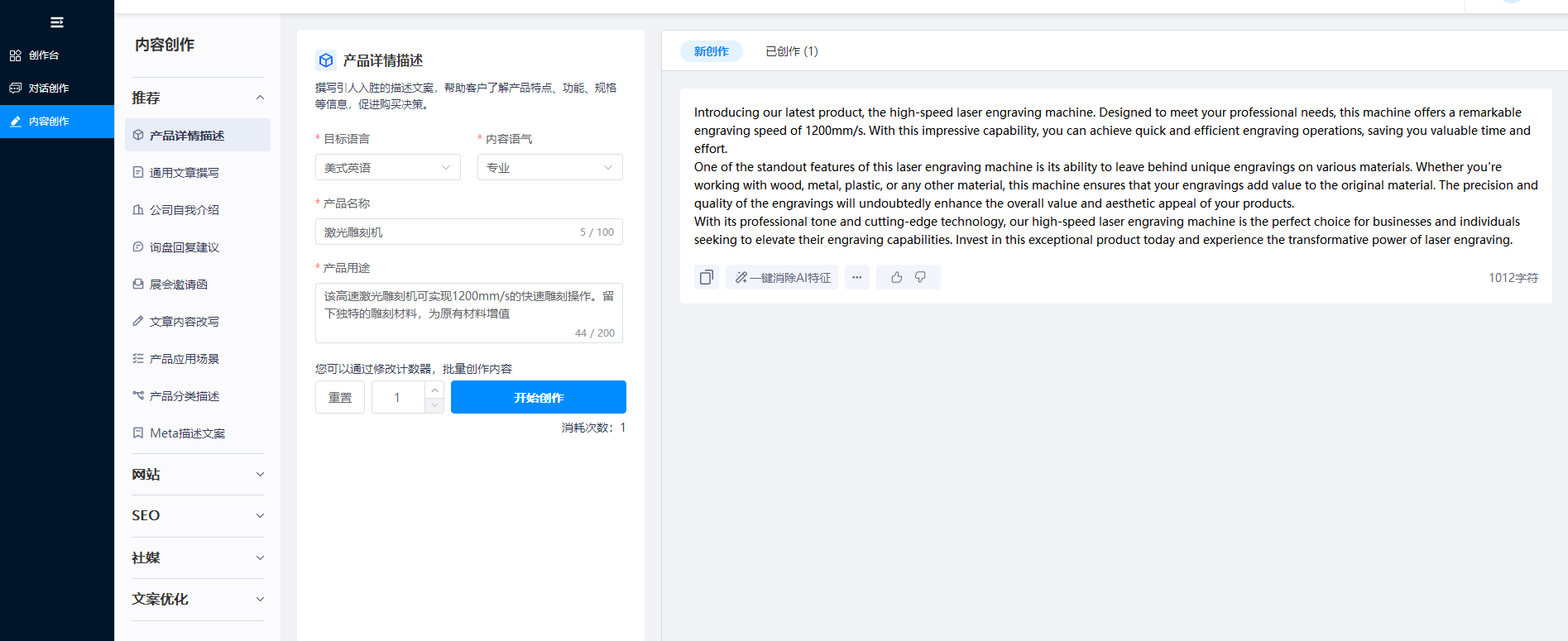Screen dimensions: 1568x641
Task: Select the 新创作 tab
Action: pyautogui.click(x=711, y=51)
